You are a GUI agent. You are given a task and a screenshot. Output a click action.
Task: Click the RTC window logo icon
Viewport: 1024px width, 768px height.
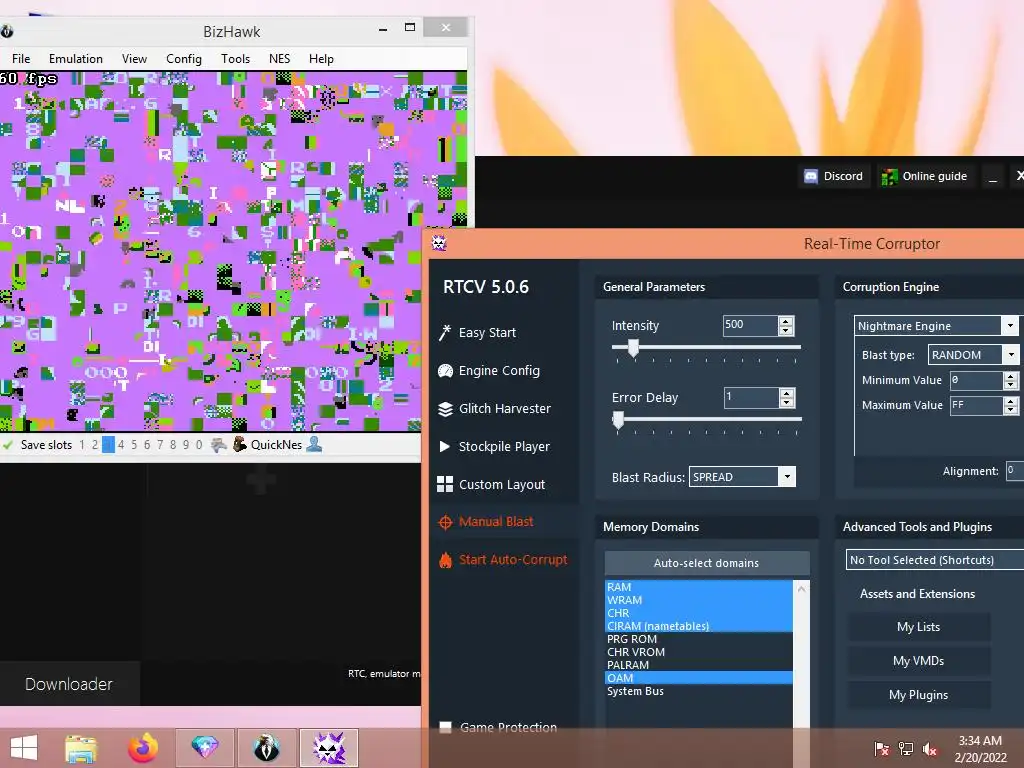[439, 244]
